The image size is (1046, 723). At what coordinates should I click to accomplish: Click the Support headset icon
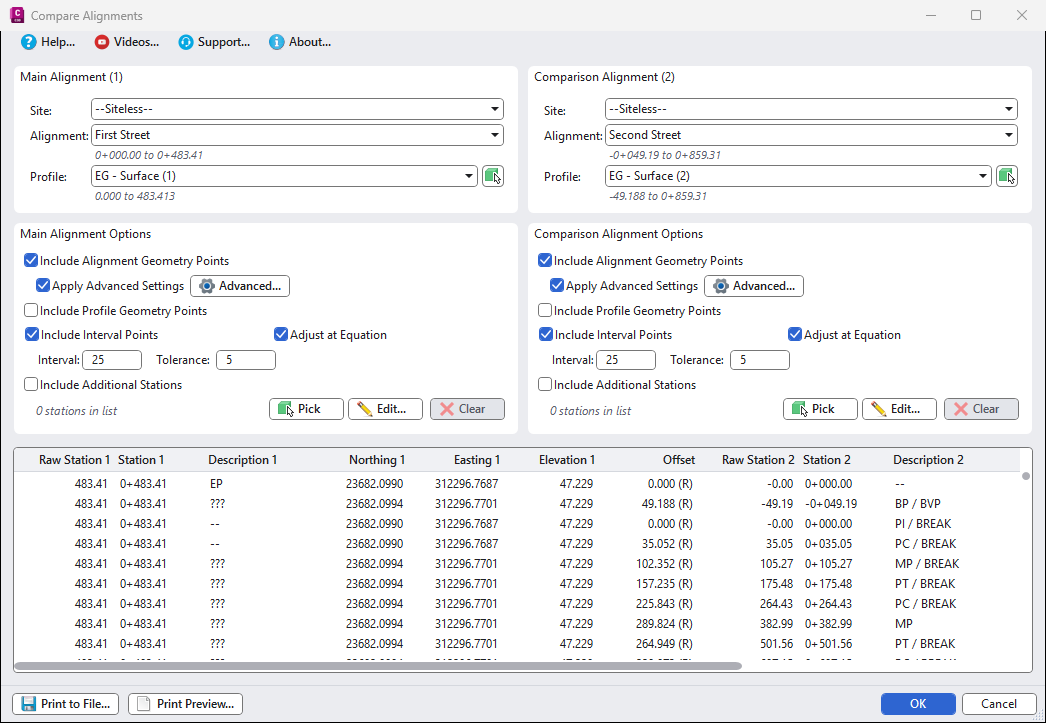tap(185, 42)
